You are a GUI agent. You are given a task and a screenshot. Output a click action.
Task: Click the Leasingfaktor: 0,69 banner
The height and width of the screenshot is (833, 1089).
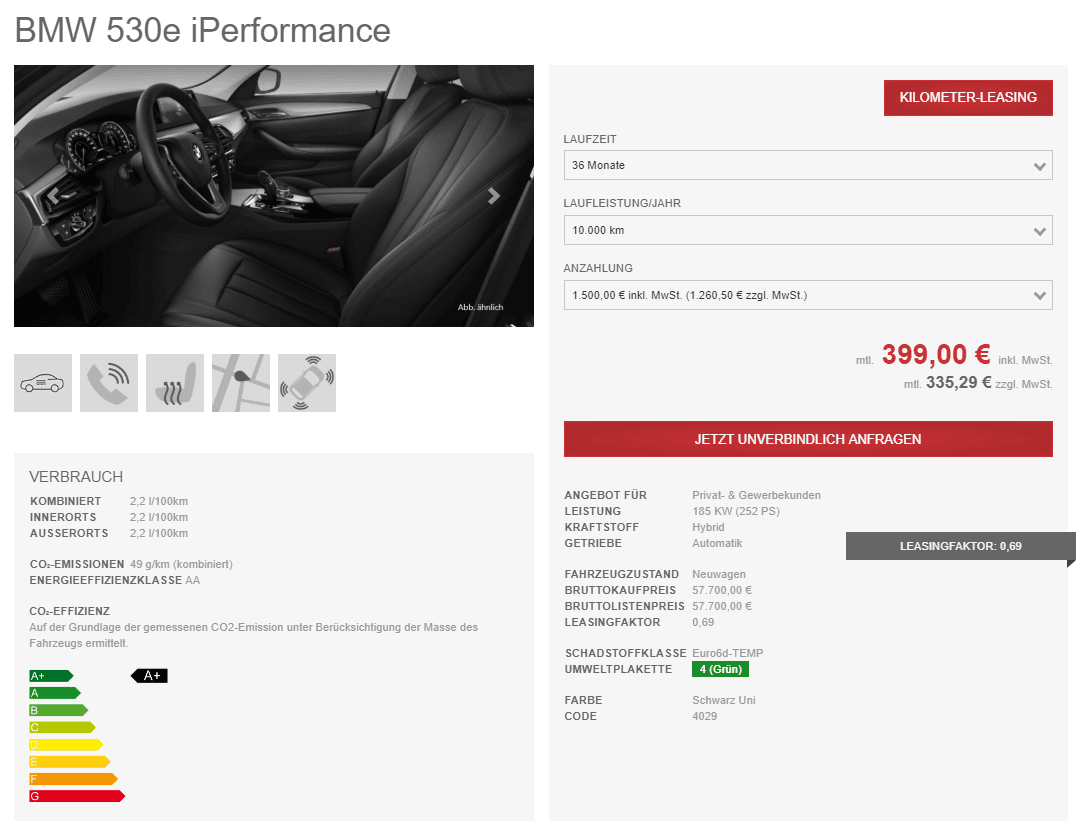[x=961, y=546]
